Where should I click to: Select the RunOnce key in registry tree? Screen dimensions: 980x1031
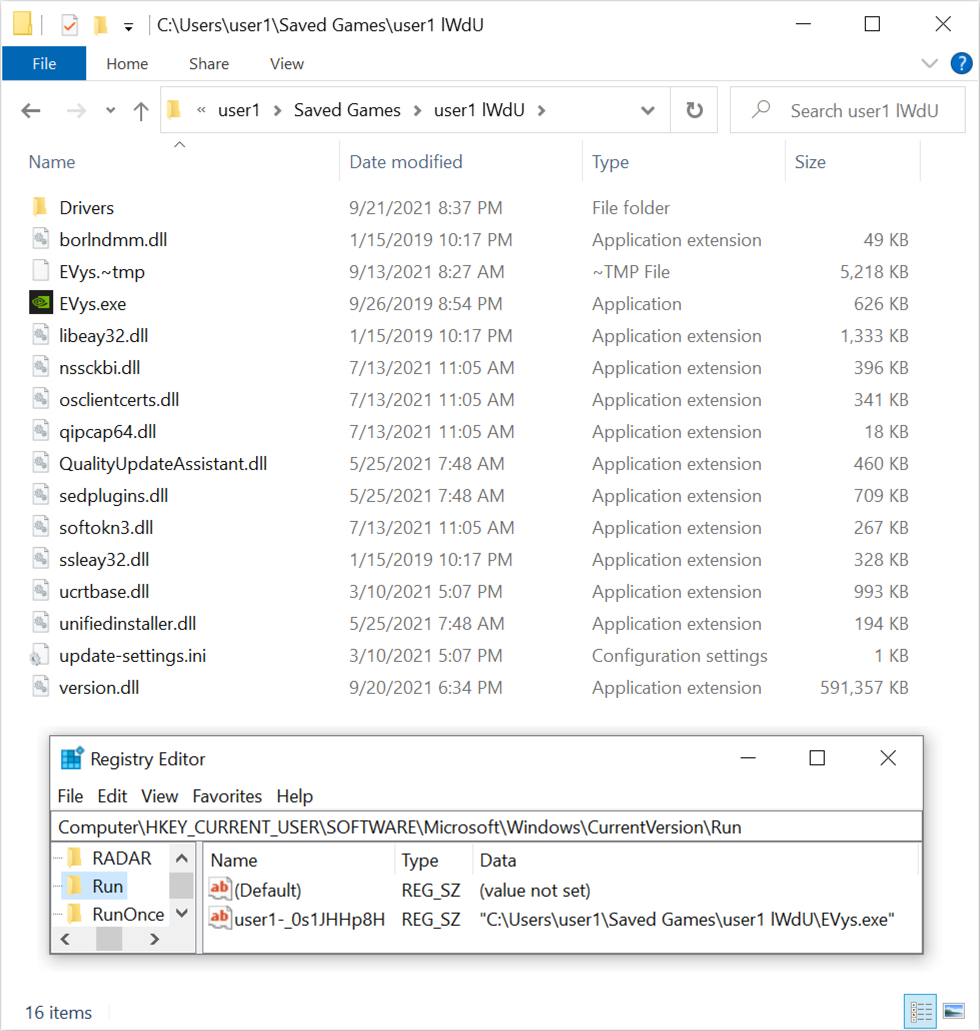(128, 914)
